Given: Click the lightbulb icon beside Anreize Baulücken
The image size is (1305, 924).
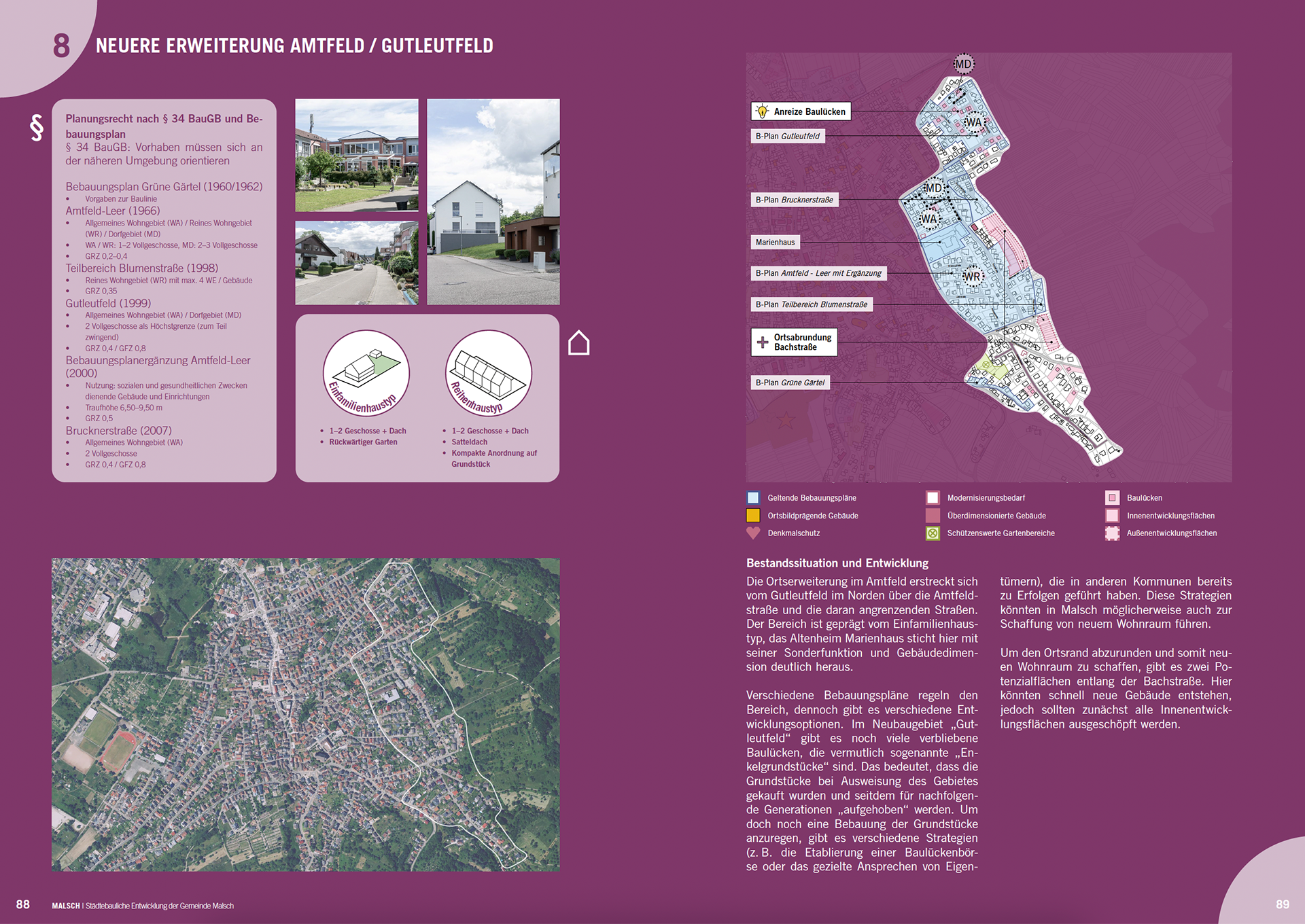Looking at the screenshot, I should (763, 111).
